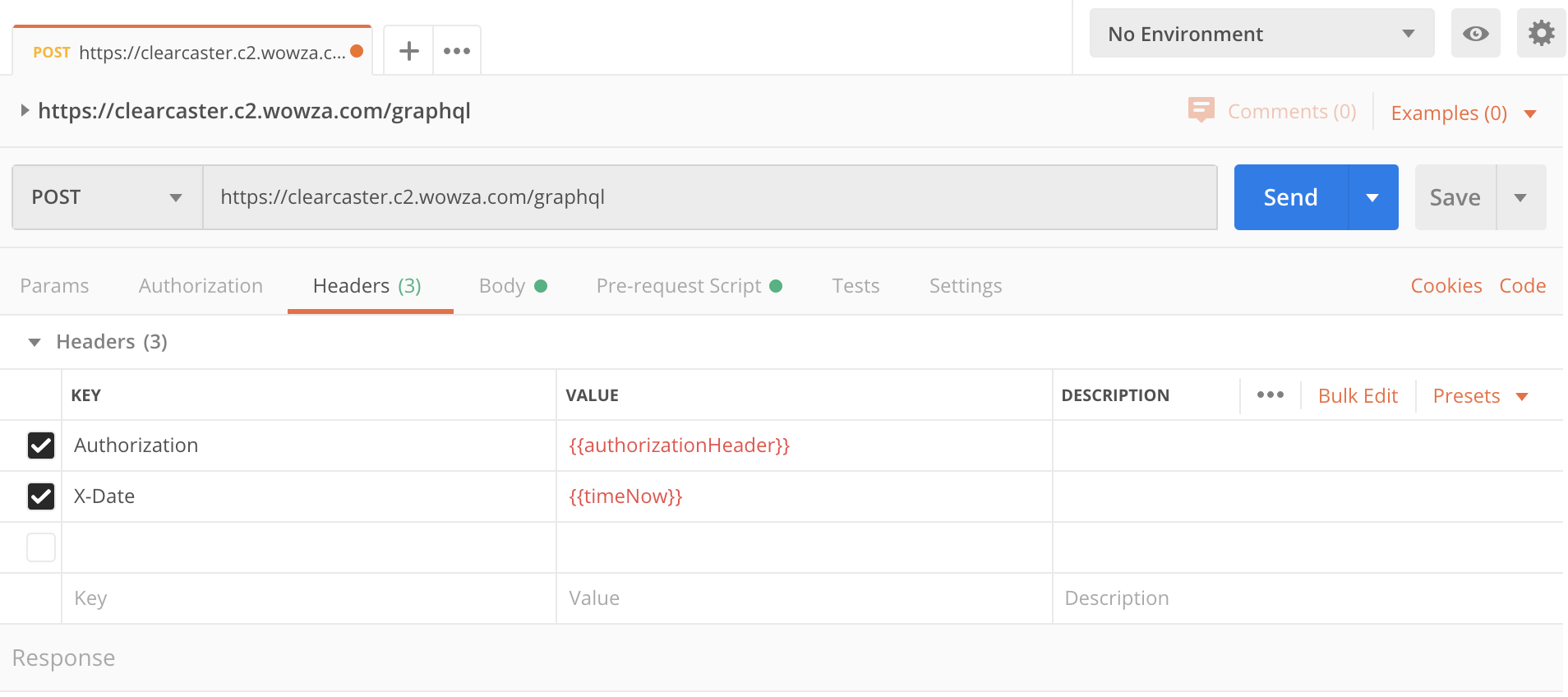Open a new request tab with plus icon
Viewport: 1568px width, 697px height.
point(408,51)
